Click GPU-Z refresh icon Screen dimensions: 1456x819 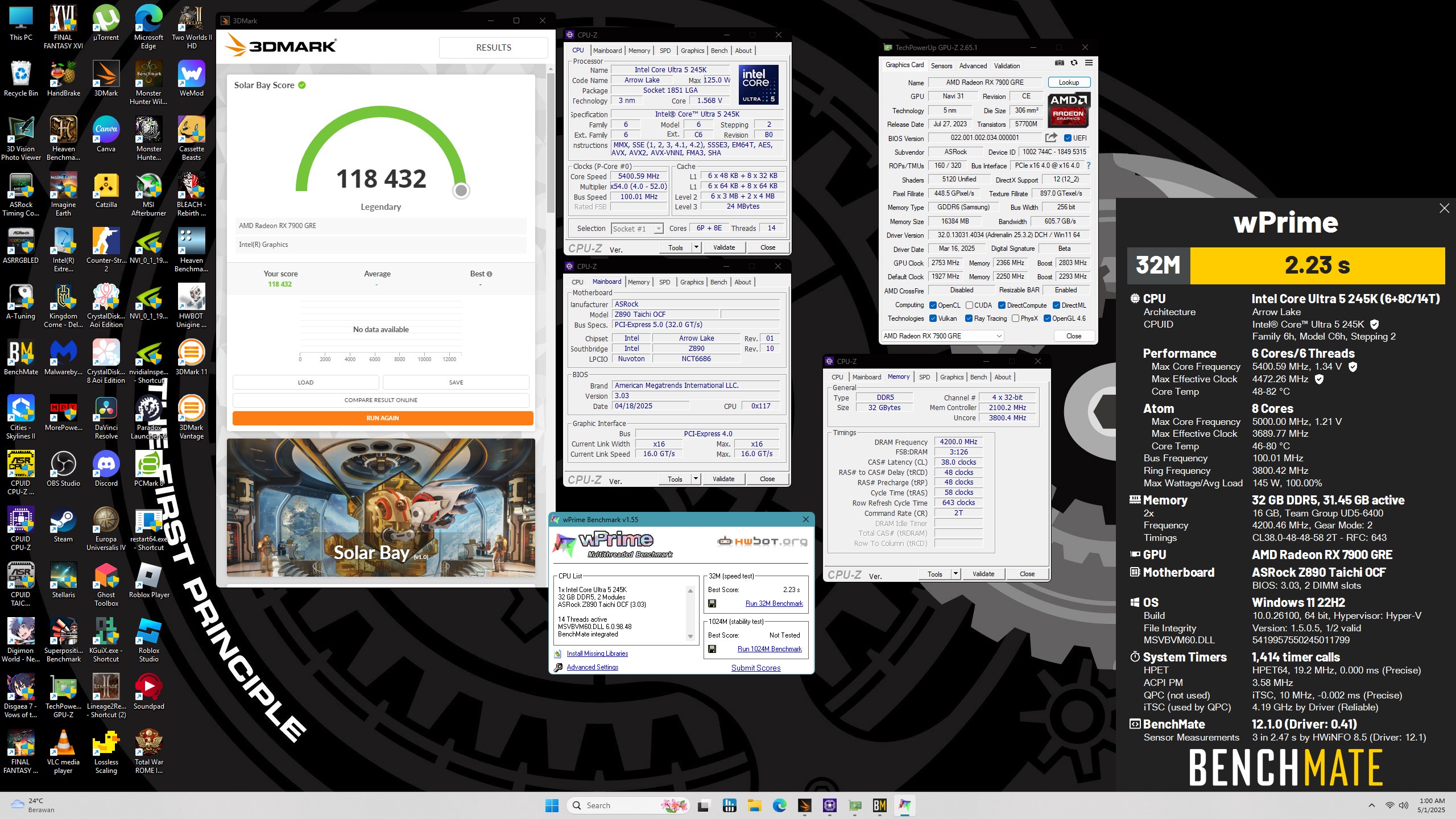(1074, 63)
